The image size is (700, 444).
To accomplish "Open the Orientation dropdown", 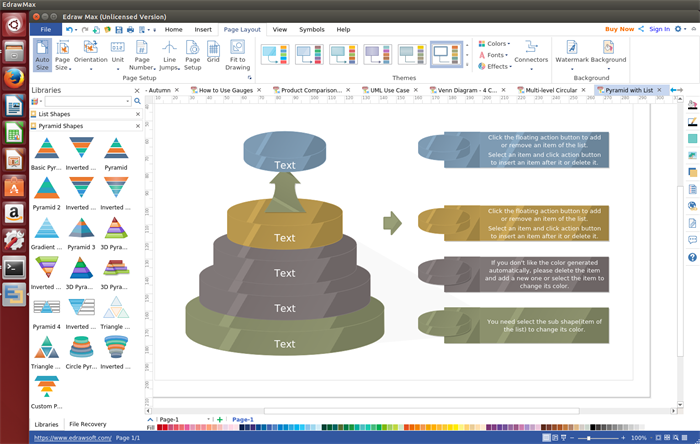I will click(x=91, y=53).
